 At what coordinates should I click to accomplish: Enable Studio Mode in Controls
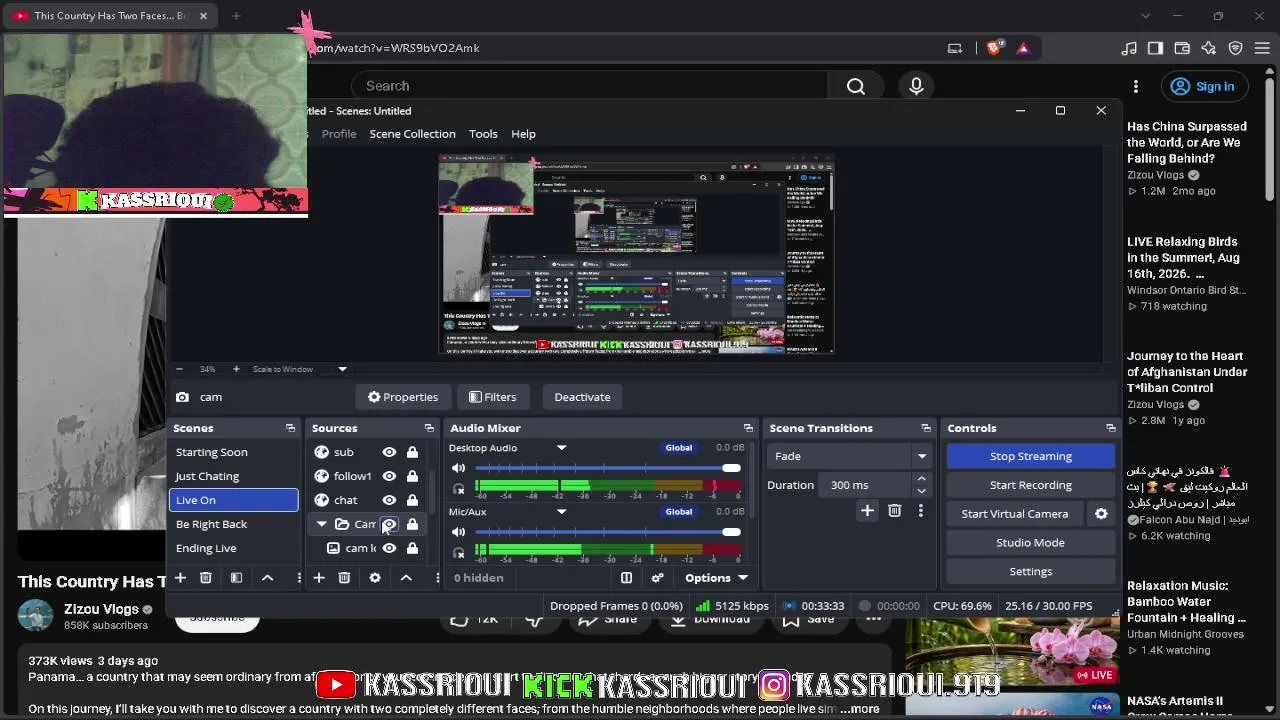[1031, 543]
